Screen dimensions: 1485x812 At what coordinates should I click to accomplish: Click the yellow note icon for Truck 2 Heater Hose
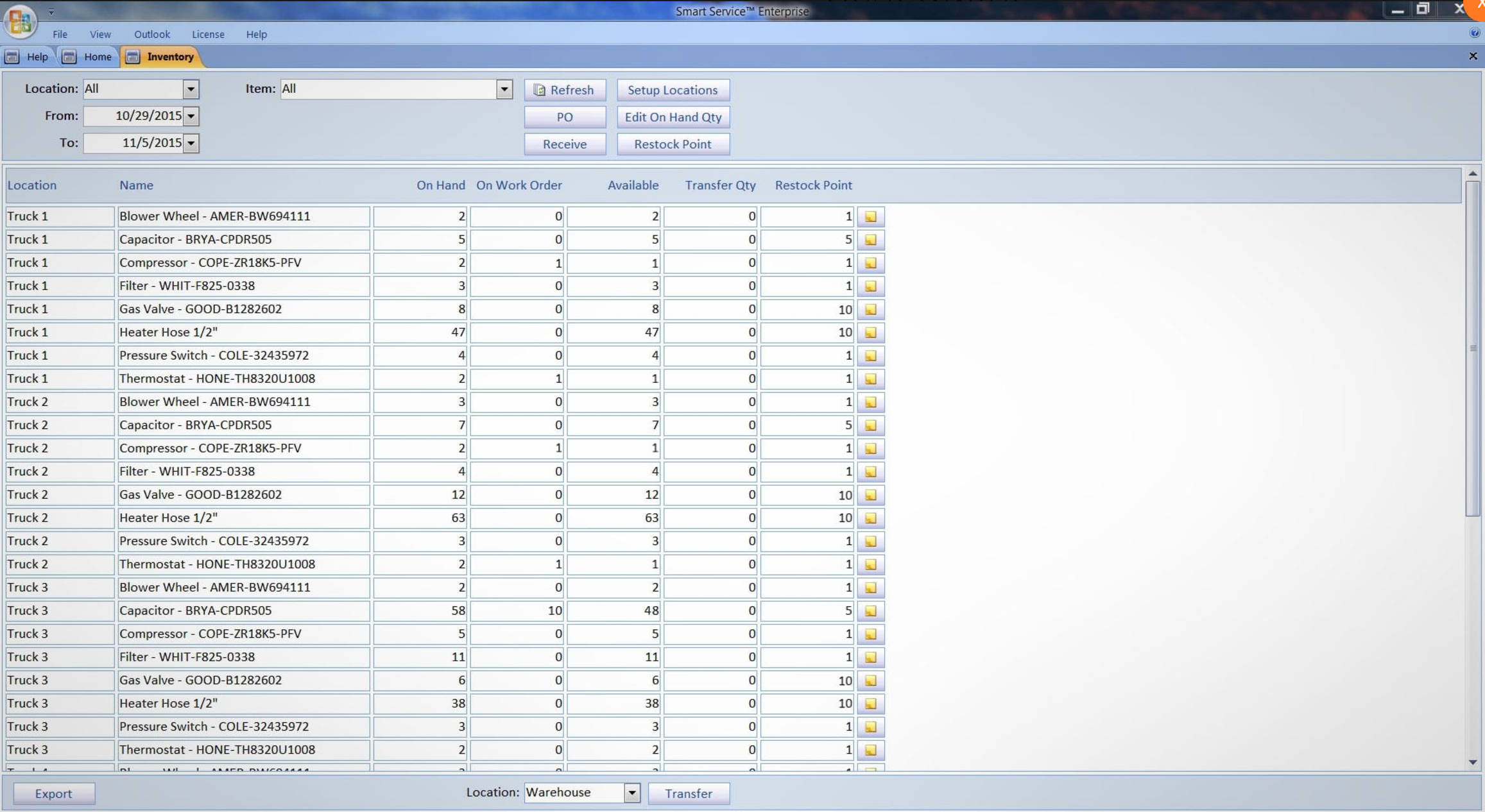870,518
